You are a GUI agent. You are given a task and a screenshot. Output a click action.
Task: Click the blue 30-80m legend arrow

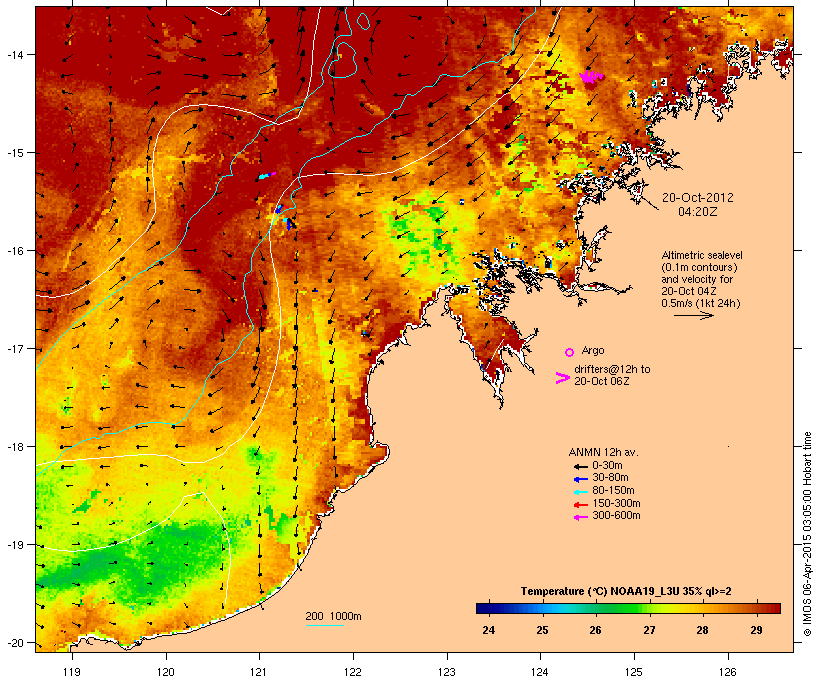click(580, 479)
